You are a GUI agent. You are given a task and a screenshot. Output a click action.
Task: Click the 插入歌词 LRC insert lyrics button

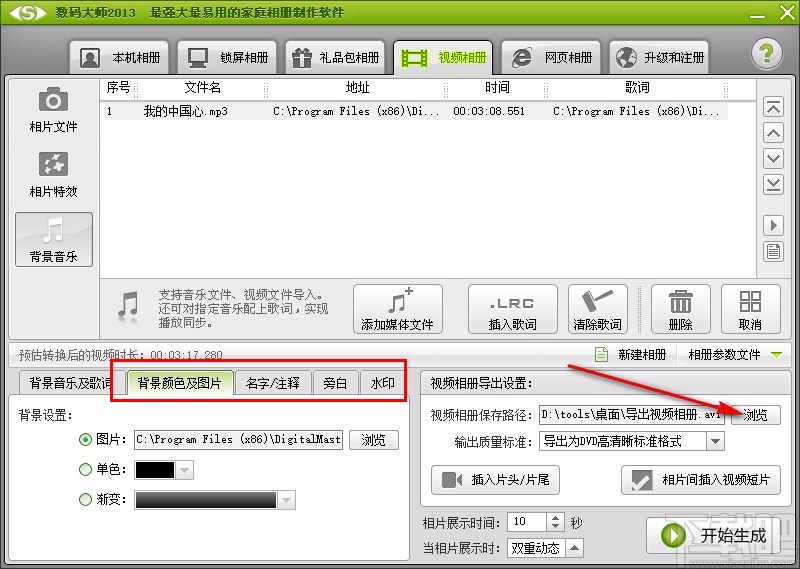click(x=512, y=309)
